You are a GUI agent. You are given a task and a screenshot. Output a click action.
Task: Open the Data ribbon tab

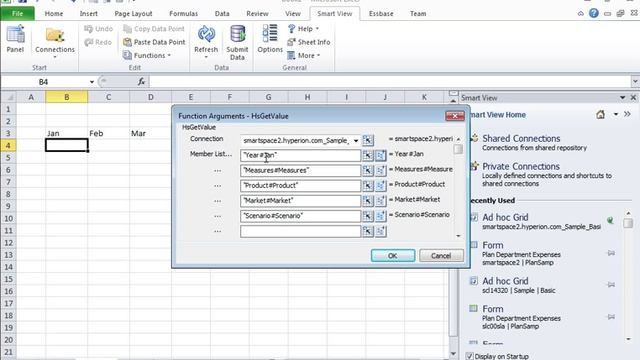[x=222, y=13]
